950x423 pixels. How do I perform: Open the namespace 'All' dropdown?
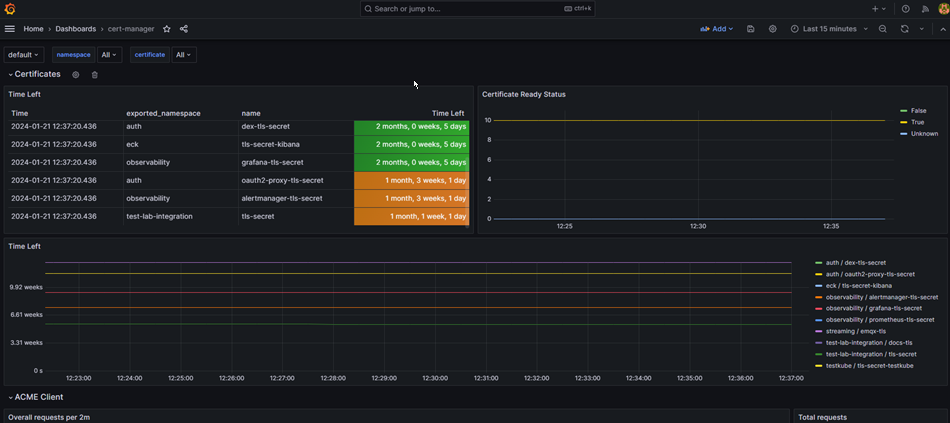pyautogui.click(x=110, y=55)
